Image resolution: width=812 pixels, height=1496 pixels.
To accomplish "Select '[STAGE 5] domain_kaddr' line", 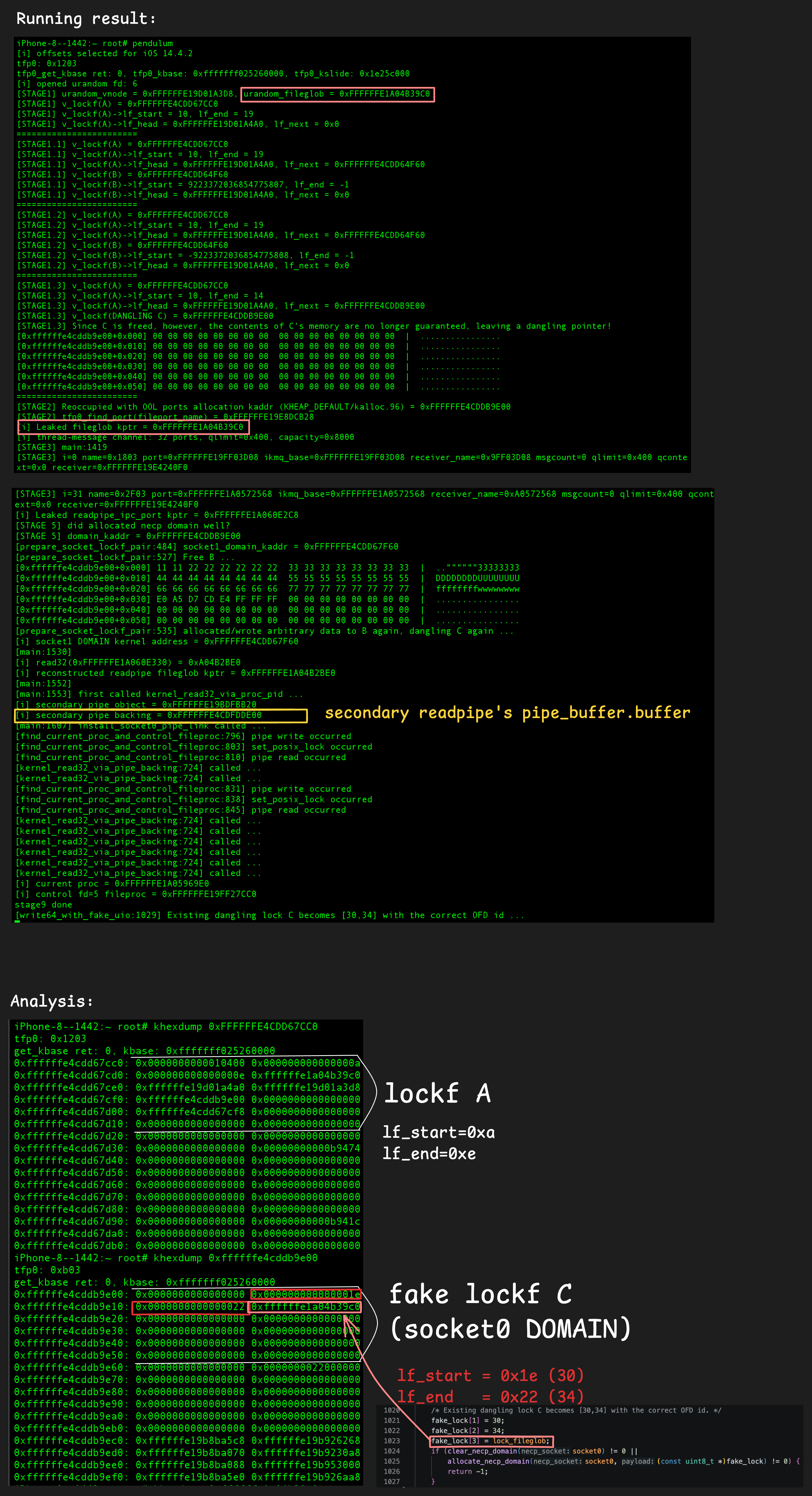I will [128, 536].
